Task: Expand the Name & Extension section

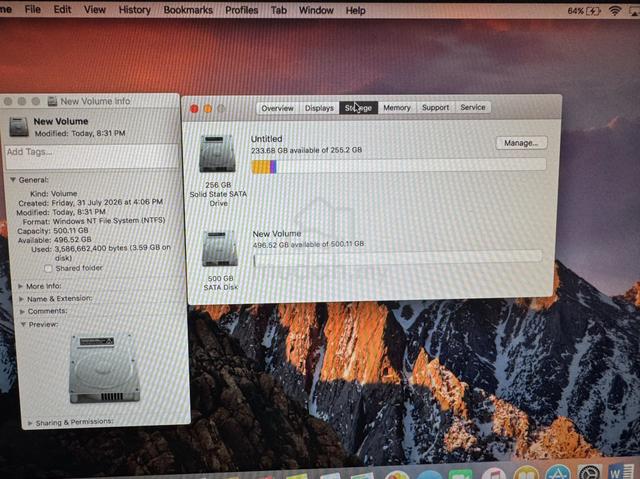Action: tap(21, 299)
